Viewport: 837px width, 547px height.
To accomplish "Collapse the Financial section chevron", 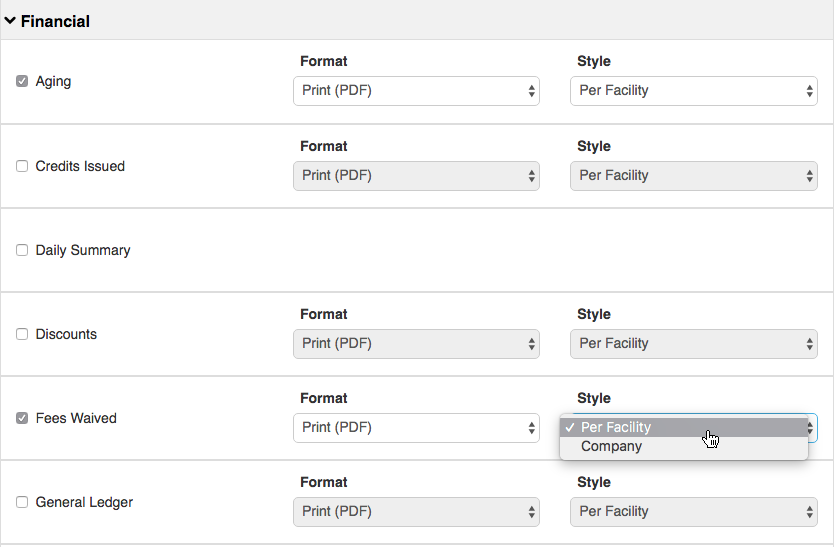I will pyautogui.click(x=10, y=21).
